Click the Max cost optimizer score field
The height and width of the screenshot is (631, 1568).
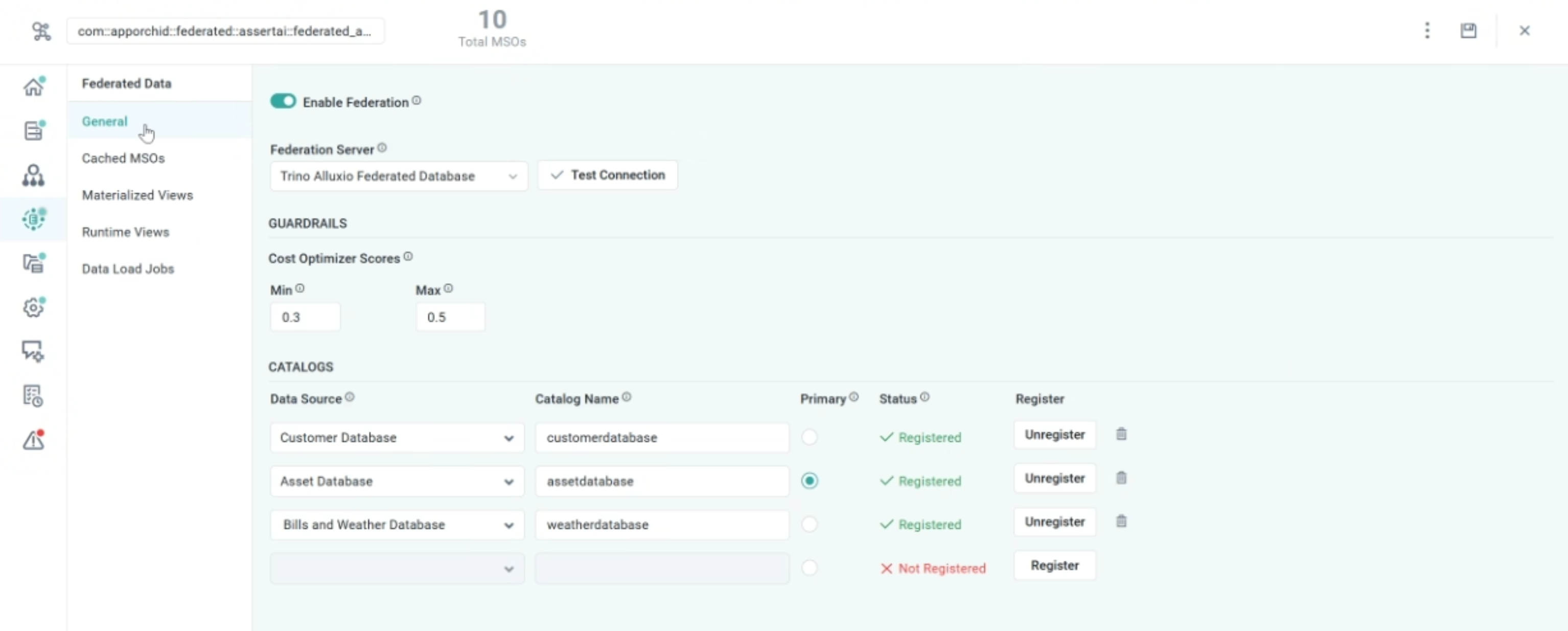(x=450, y=318)
